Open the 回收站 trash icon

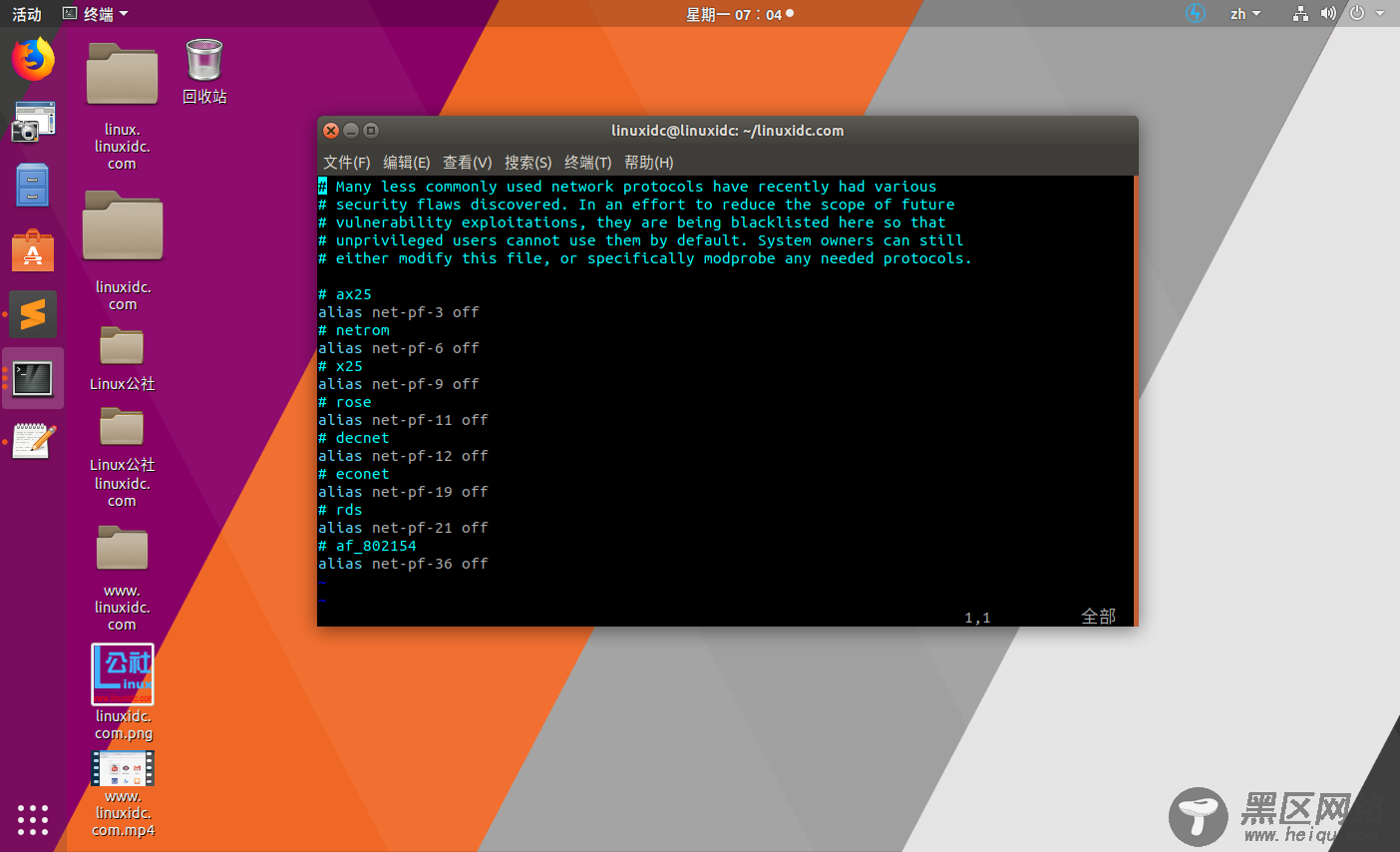pyautogui.click(x=204, y=71)
